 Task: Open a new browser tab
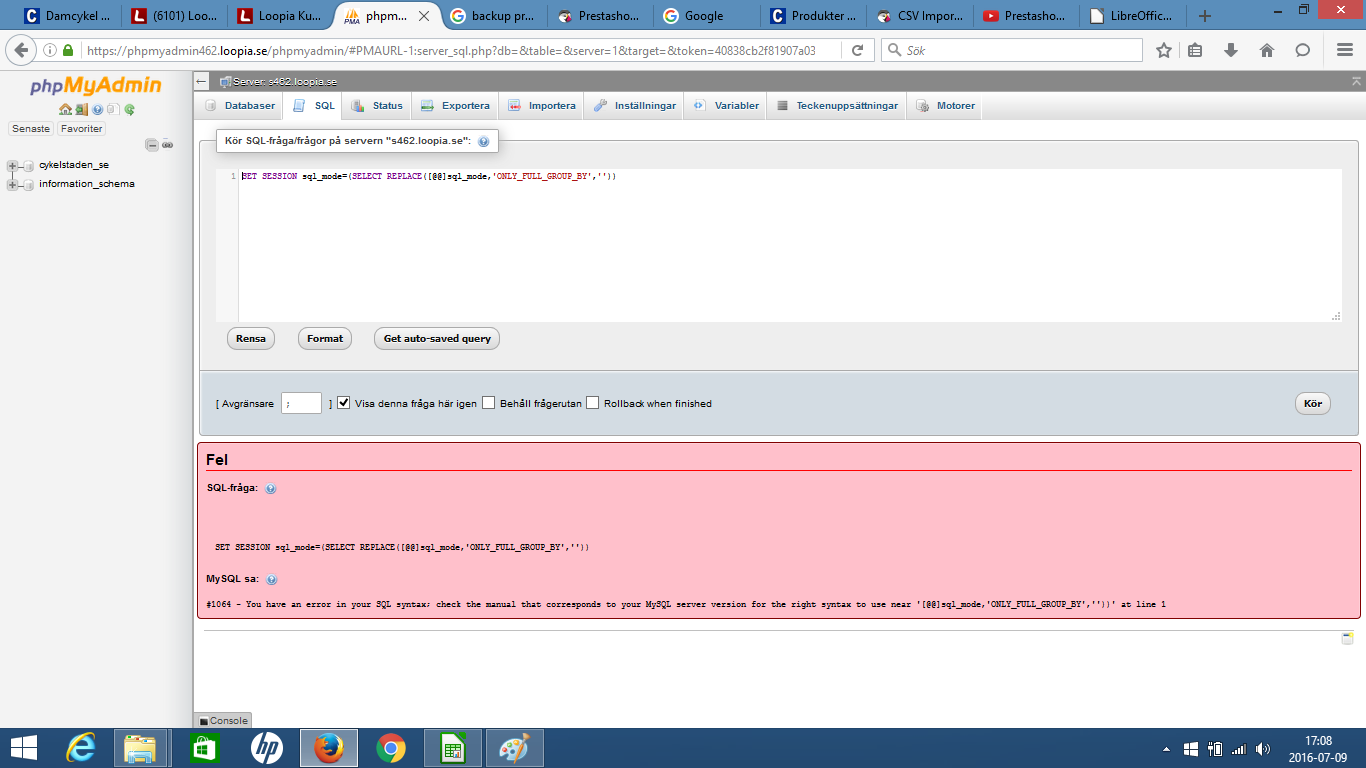coord(1205,16)
